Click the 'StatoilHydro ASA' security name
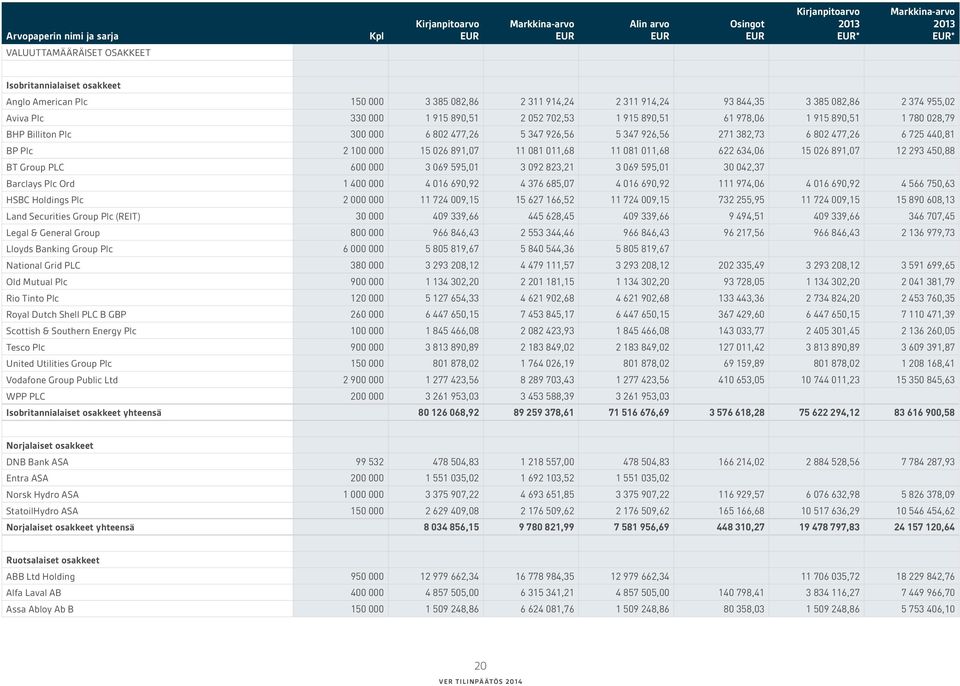The width and height of the screenshot is (960, 686). (42, 511)
